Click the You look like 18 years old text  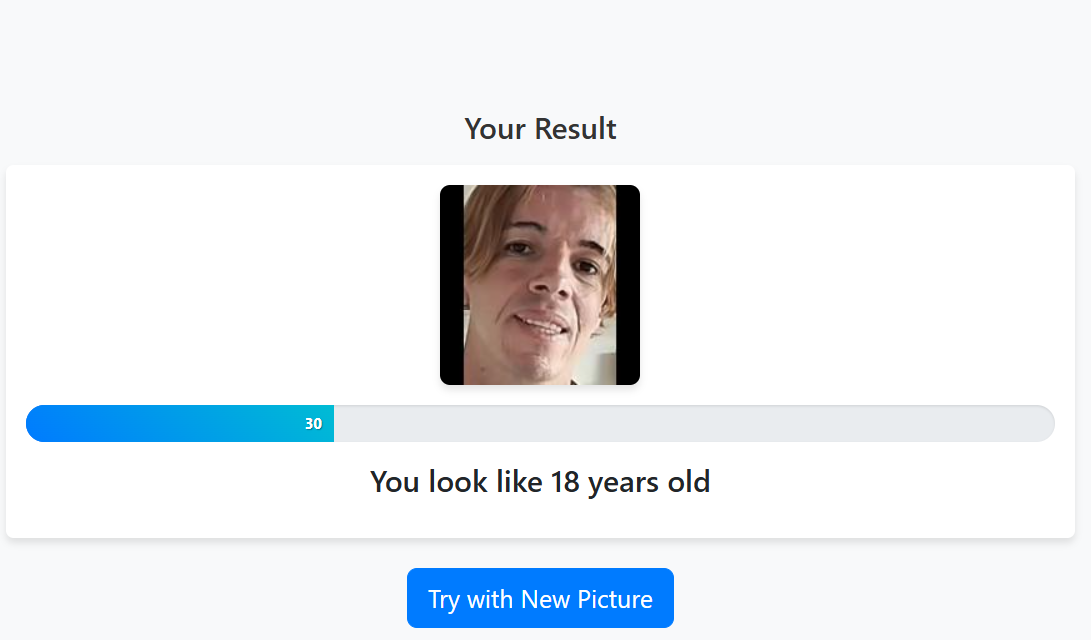540,482
